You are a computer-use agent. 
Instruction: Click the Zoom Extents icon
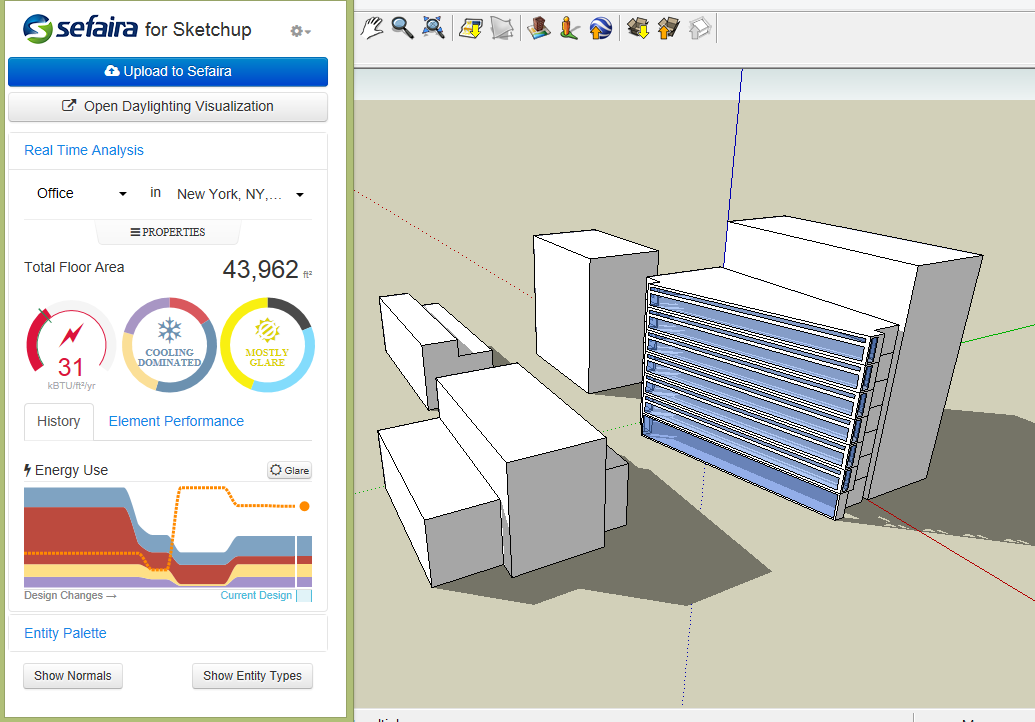point(433,27)
